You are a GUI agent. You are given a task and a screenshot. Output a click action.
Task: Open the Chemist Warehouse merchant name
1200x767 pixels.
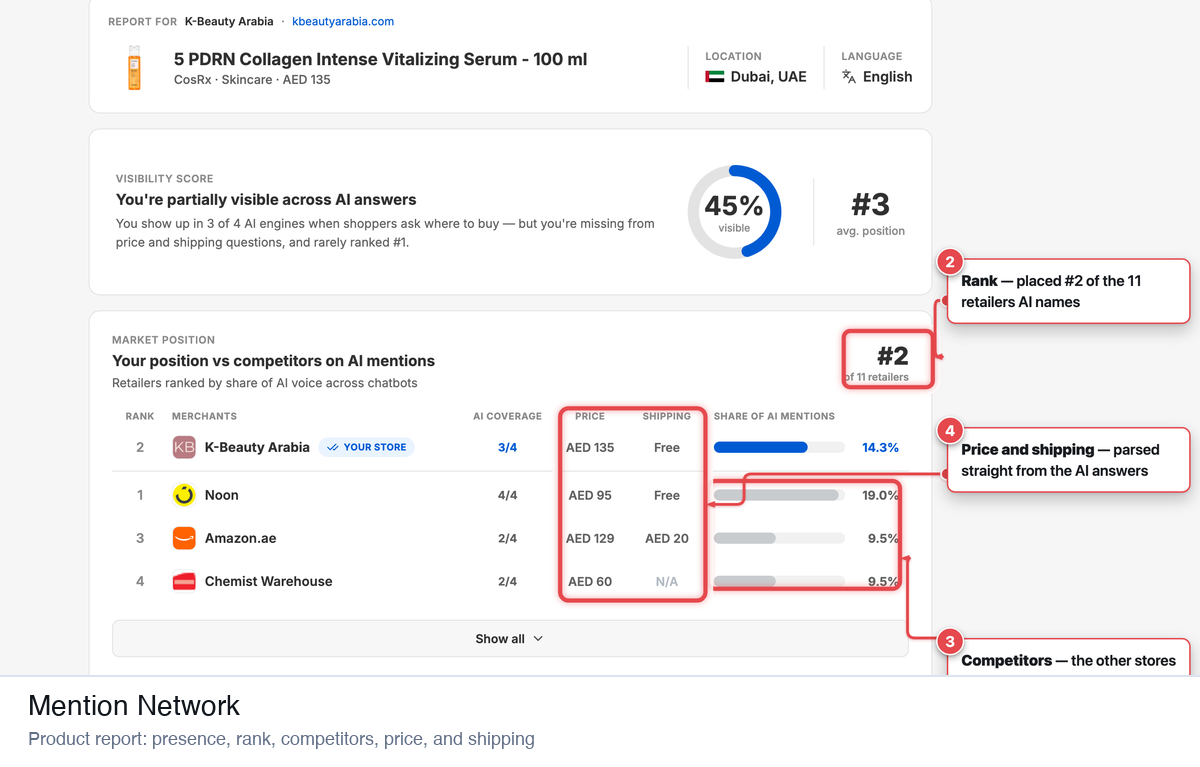point(269,581)
